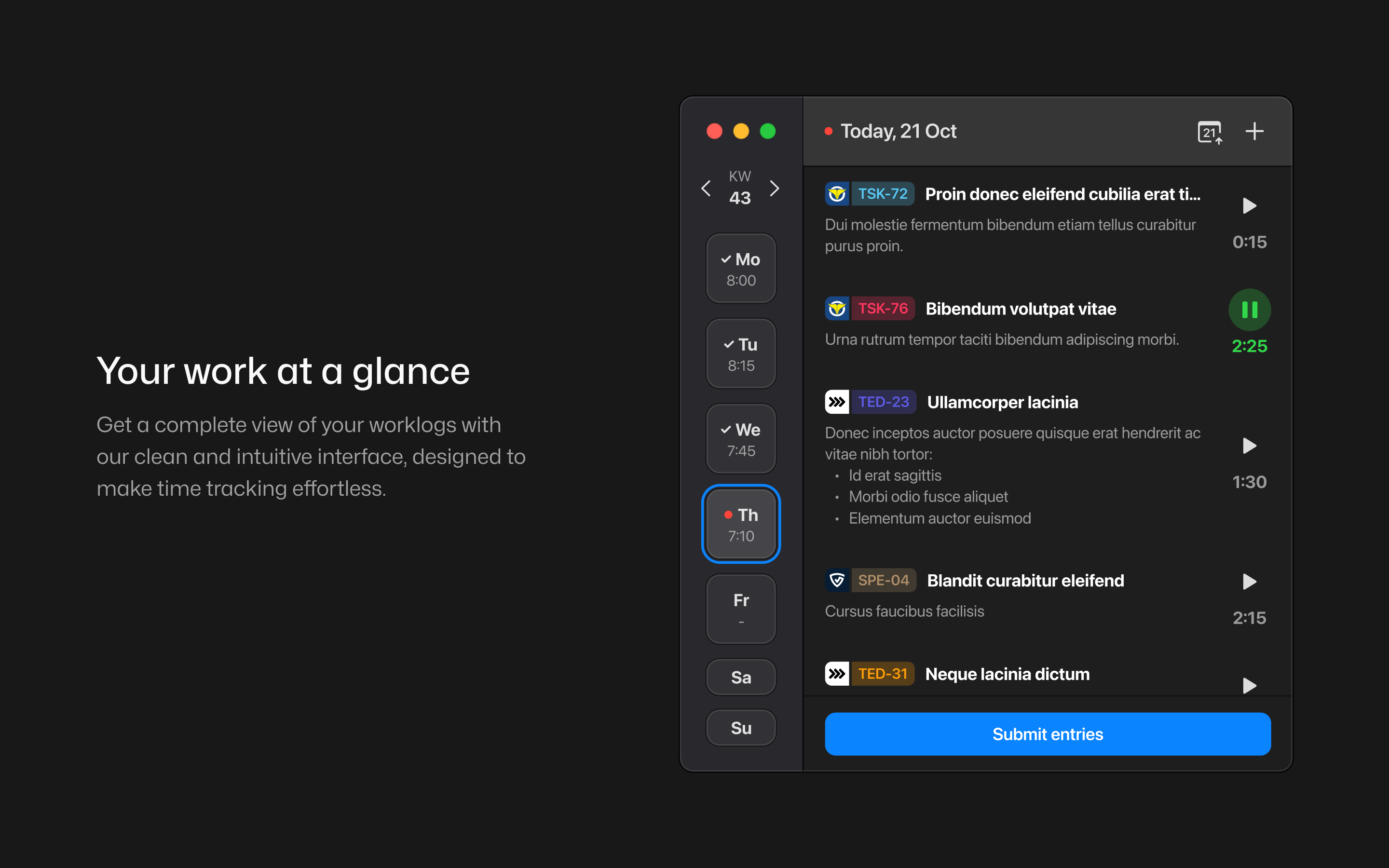Click the SPE-04 shield project icon
1389x868 pixels.
(x=837, y=580)
